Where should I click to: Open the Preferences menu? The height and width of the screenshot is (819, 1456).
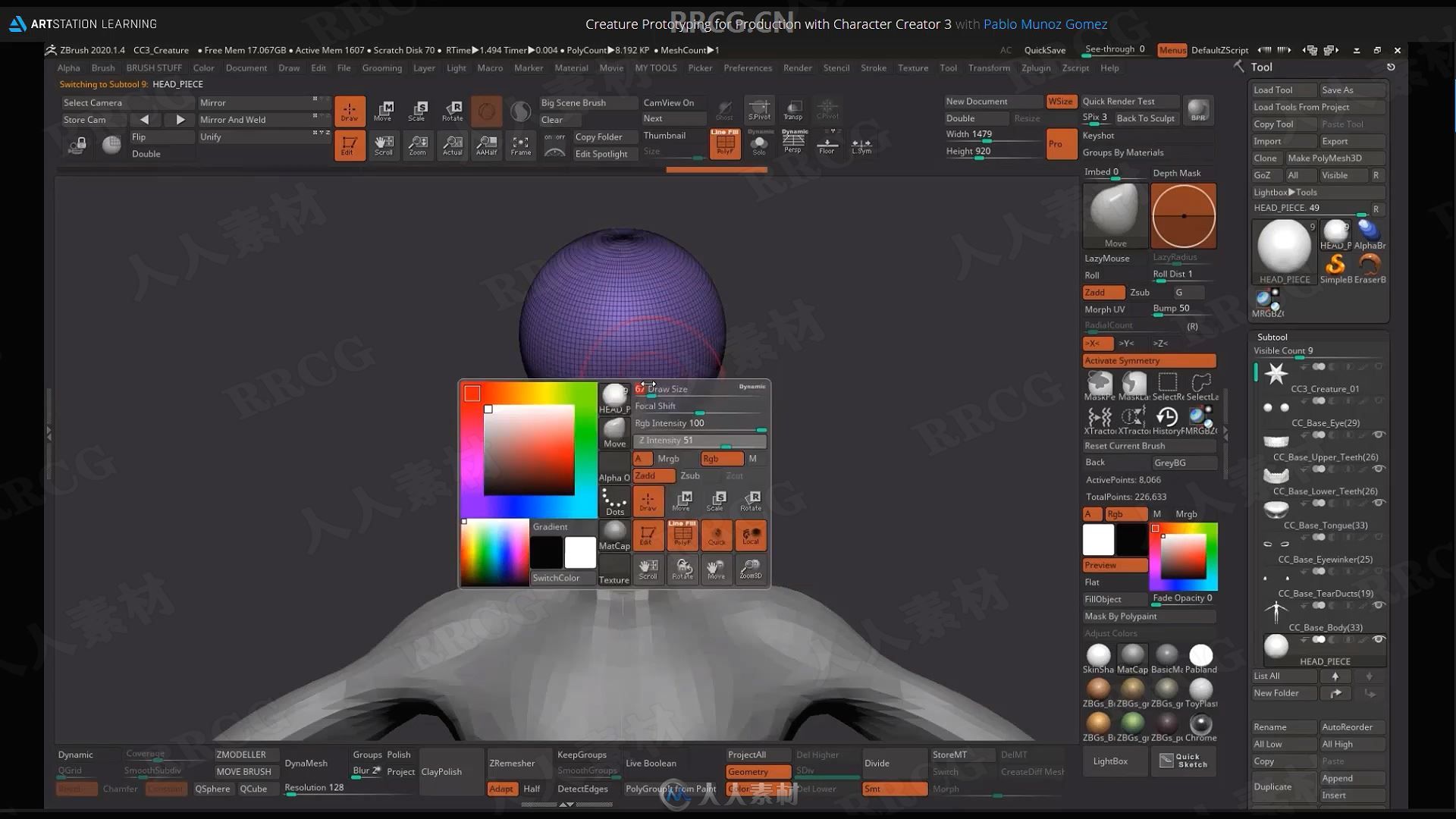[x=748, y=67]
